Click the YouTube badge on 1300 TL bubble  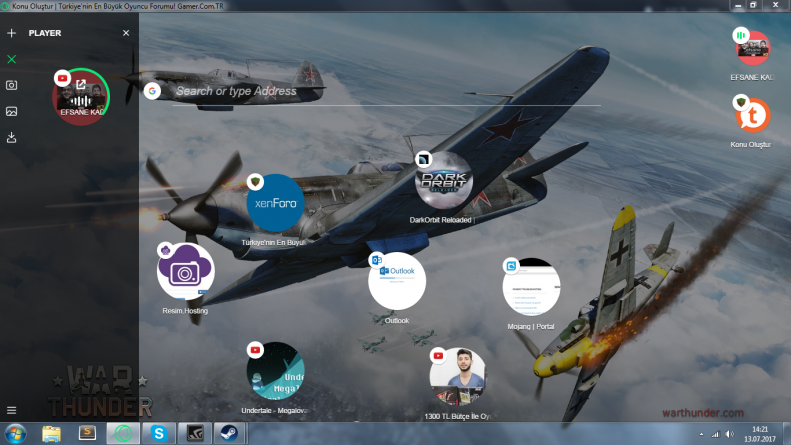click(x=438, y=356)
